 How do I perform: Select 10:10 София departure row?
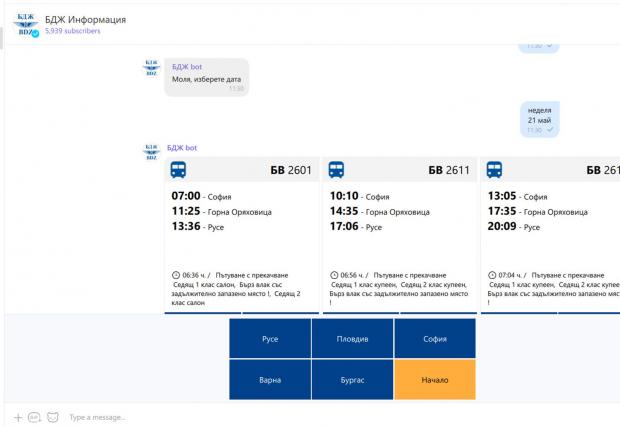360,196
